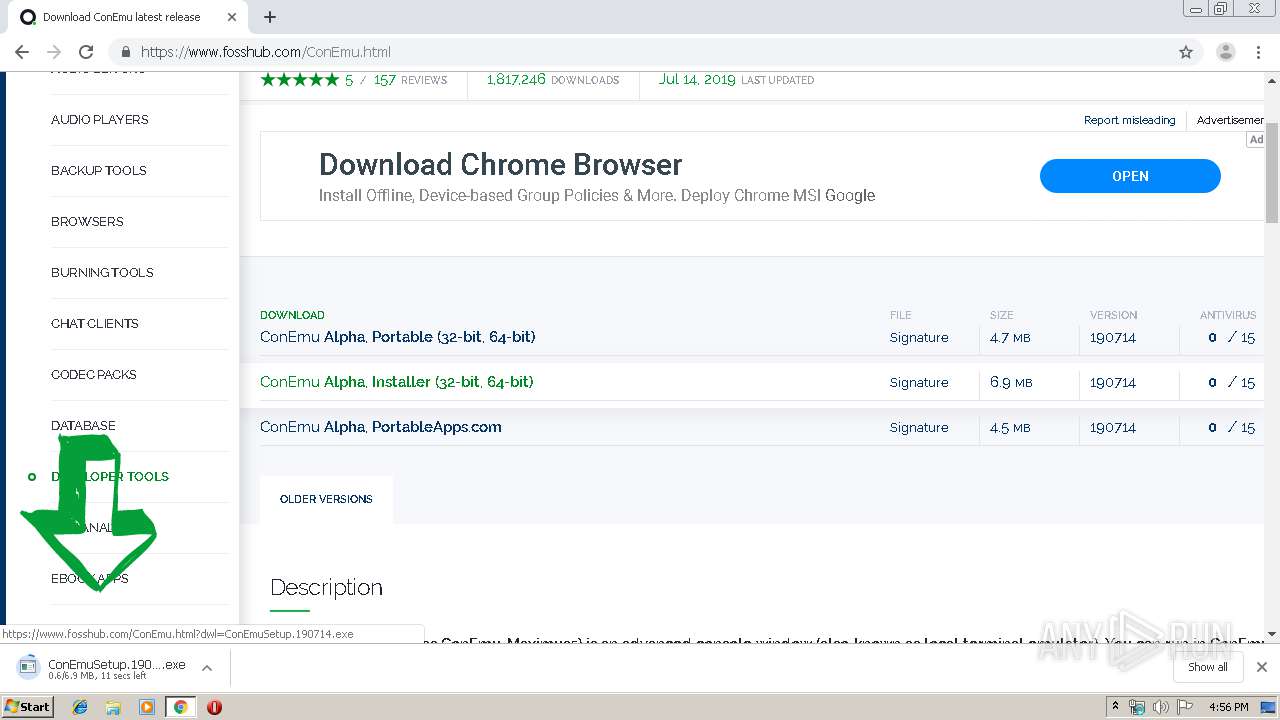Viewport: 1280px width, 720px height.
Task: Bookmark this page with the star icon
Action: tap(1186, 52)
